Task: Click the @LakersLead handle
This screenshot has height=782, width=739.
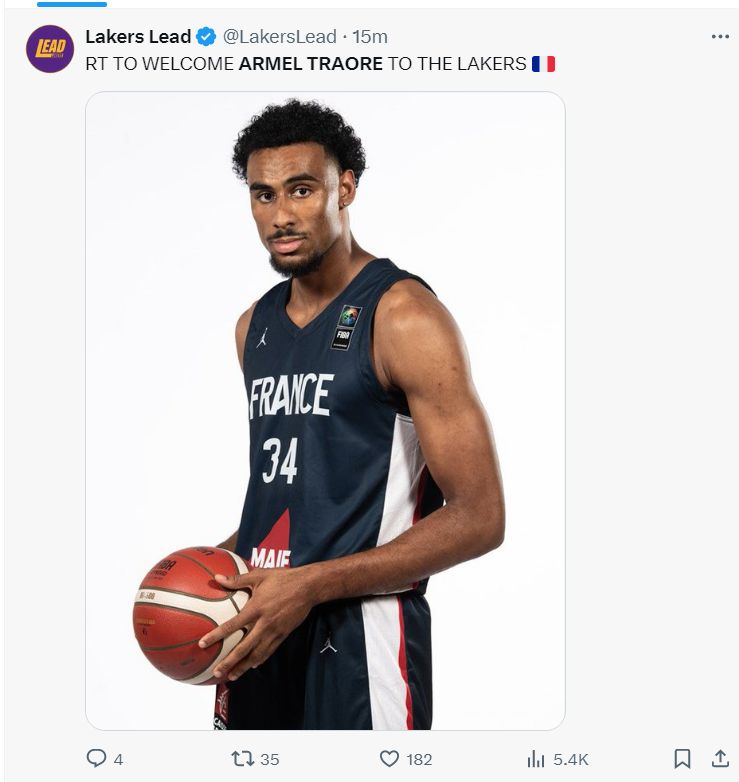Action: (279, 36)
